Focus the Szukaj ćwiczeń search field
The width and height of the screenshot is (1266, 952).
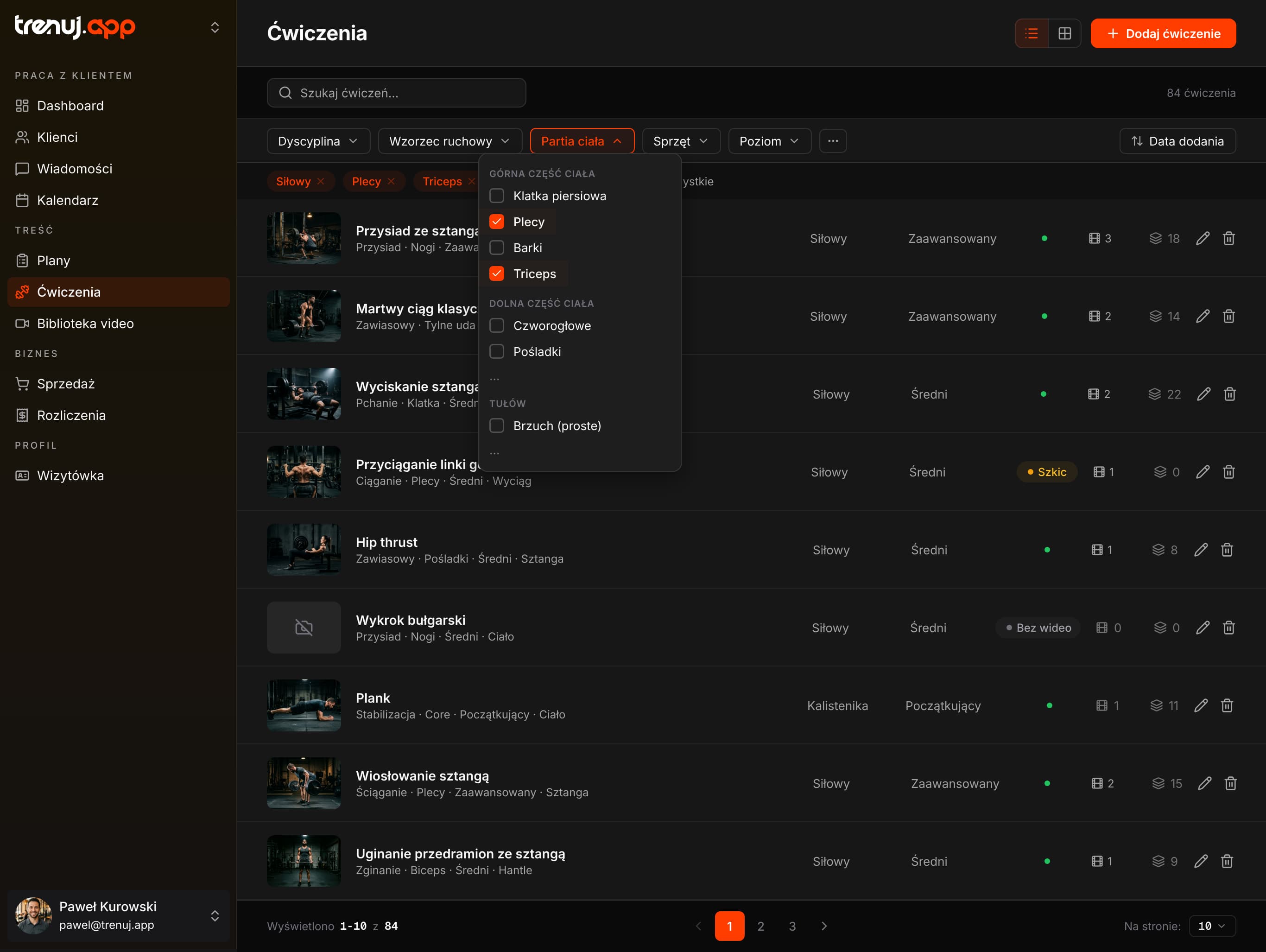(x=396, y=93)
